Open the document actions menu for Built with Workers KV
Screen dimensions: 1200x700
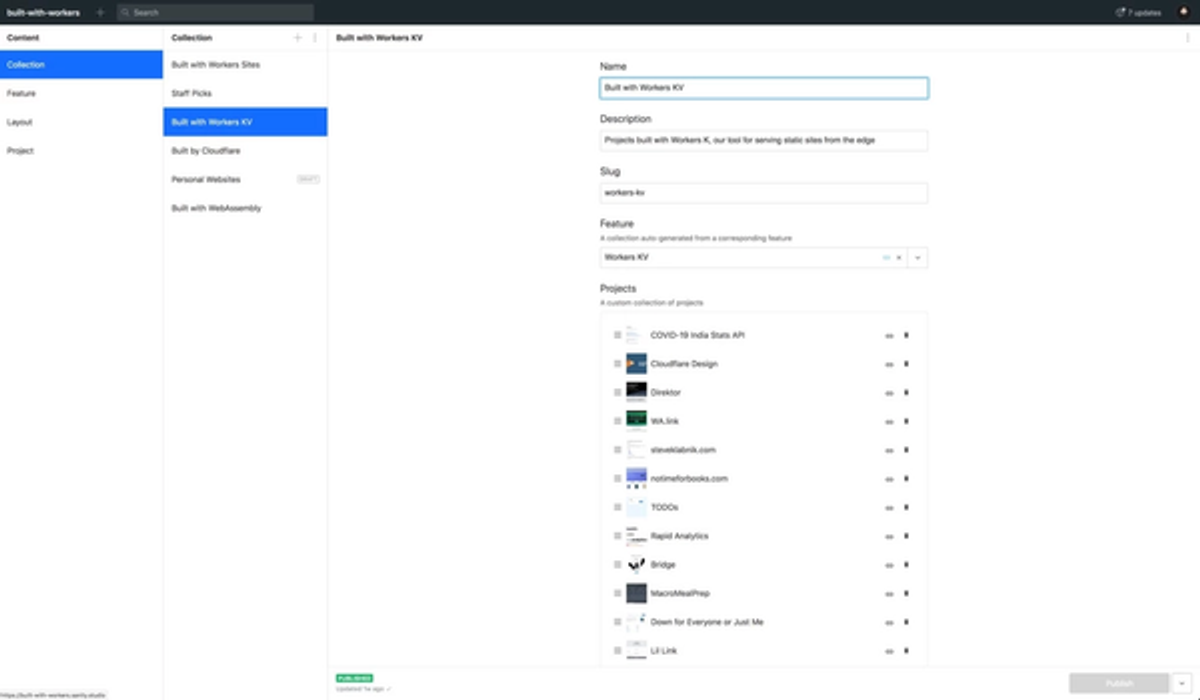(x=1188, y=36)
